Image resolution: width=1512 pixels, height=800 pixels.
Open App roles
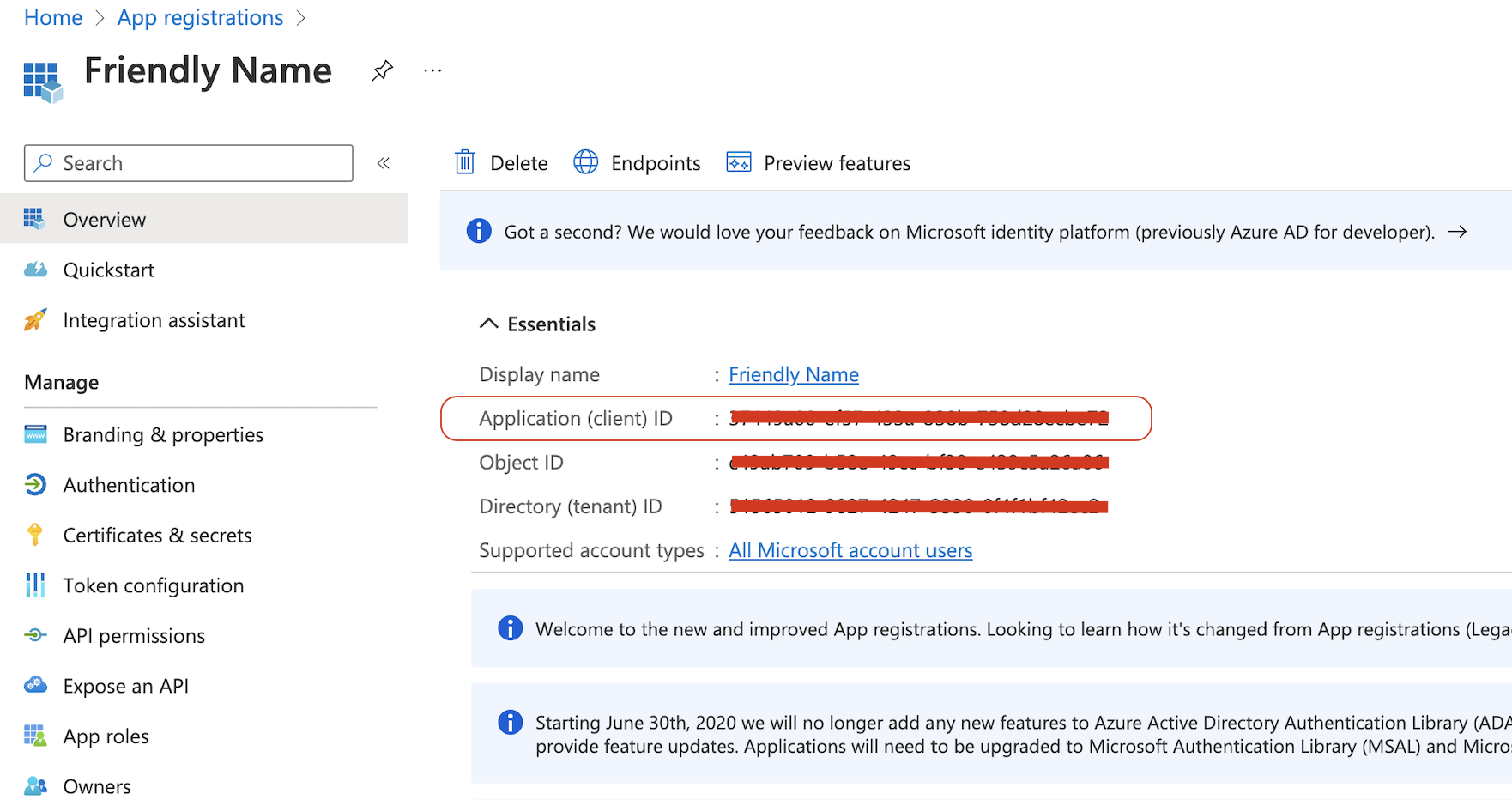pyautogui.click(x=106, y=736)
